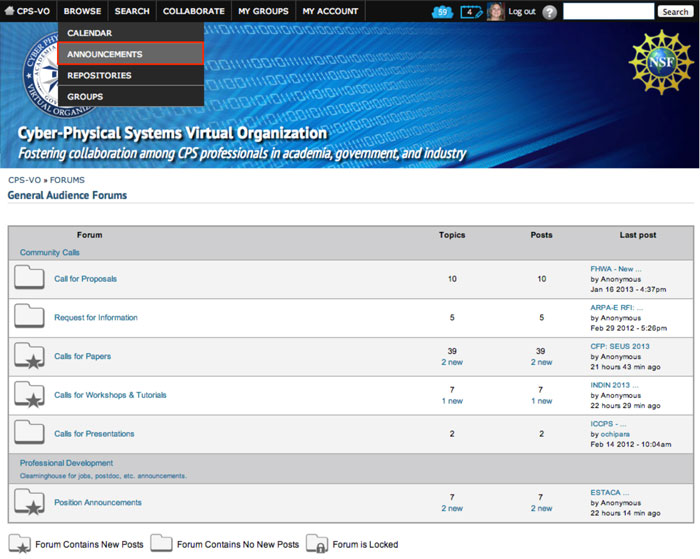The height and width of the screenshot is (559, 700).
Task: Click the Request for Information folder icon
Action: 30,317
